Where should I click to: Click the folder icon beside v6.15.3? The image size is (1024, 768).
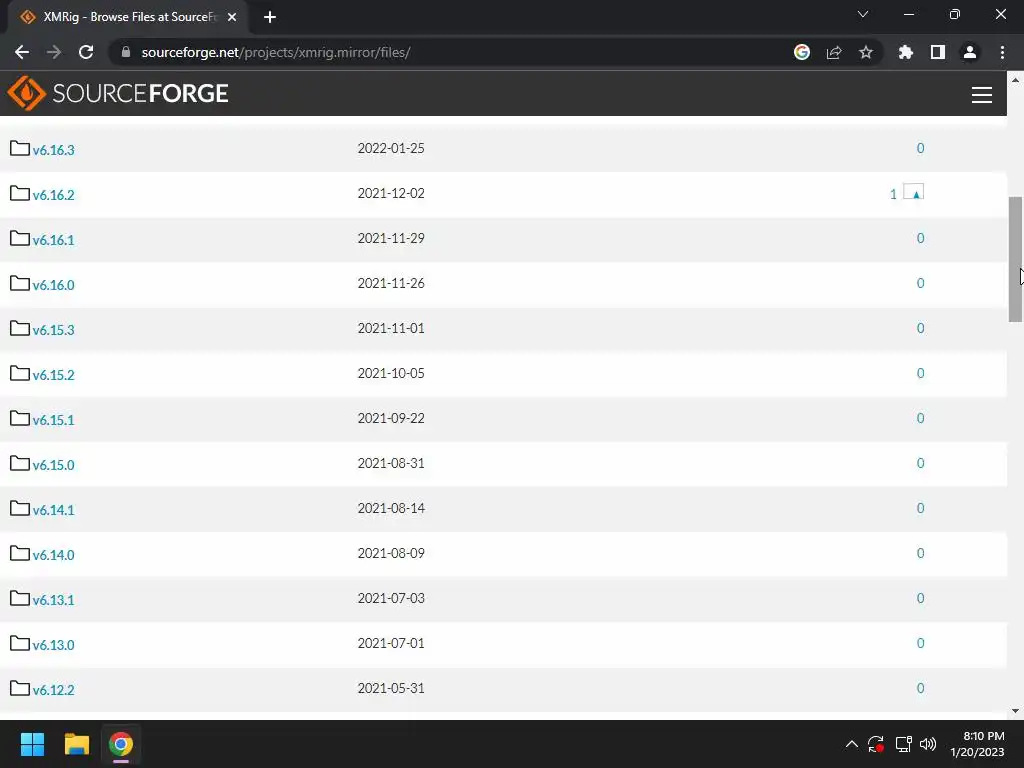(x=20, y=328)
